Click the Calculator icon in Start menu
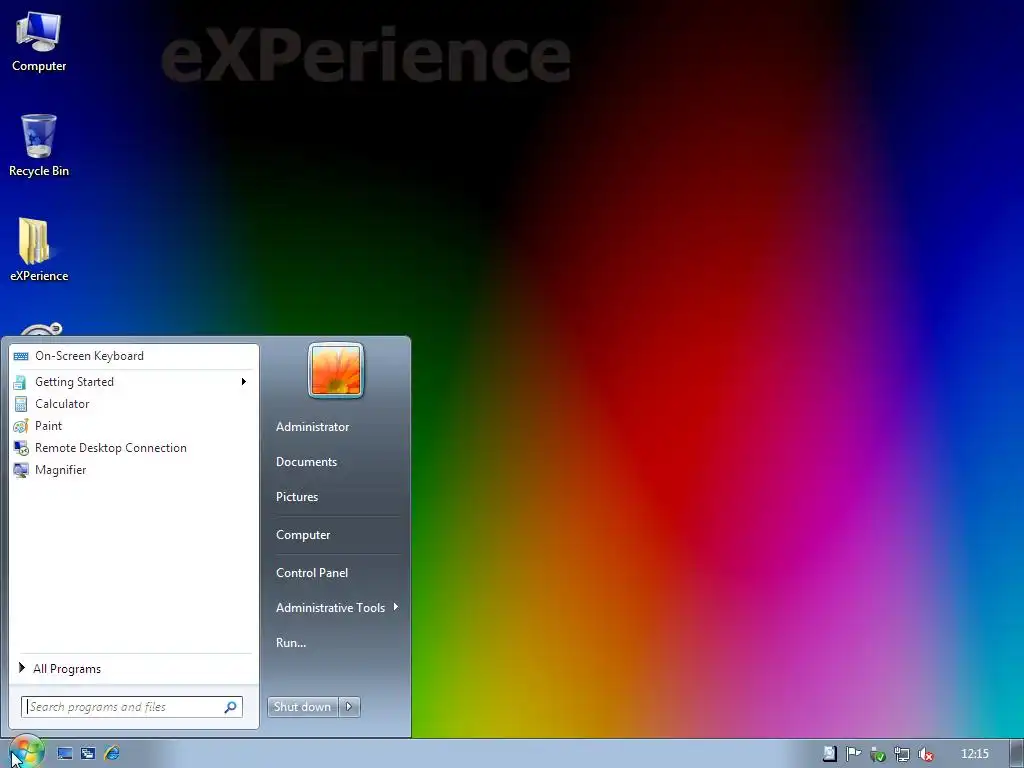Image resolution: width=1024 pixels, height=768 pixels. click(x=21, y=404)
